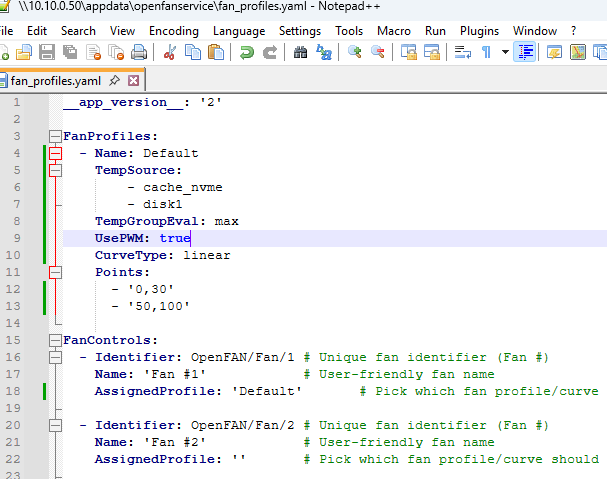Screen dimensions: 607x479
Task: Toggle synchronized vertical scrolling icon
Action: point(408,52)
